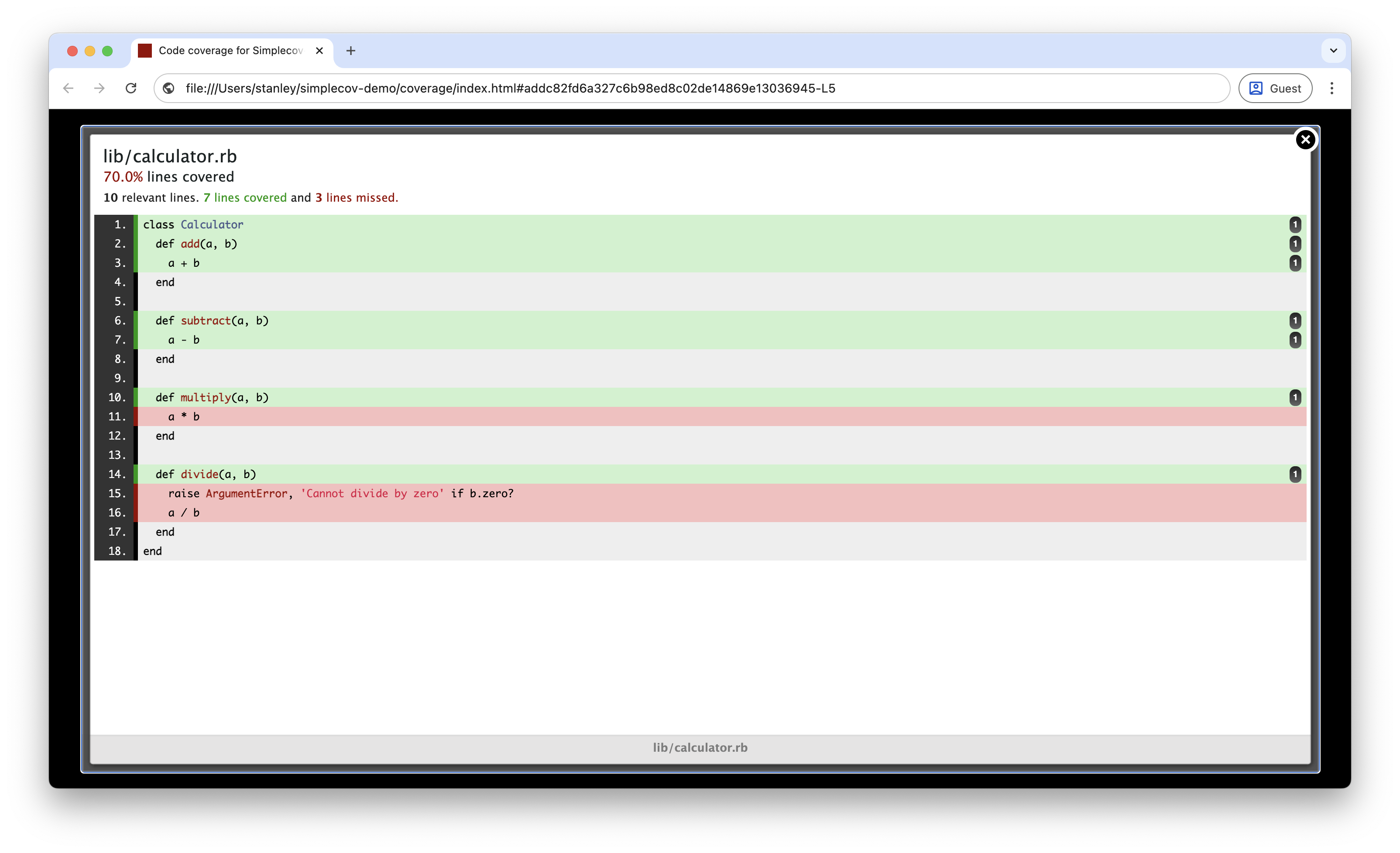Click the 3 lines missed text
Image resolution: width=1400 pixels, height=853 pixels.
click(x=356, y=198)
